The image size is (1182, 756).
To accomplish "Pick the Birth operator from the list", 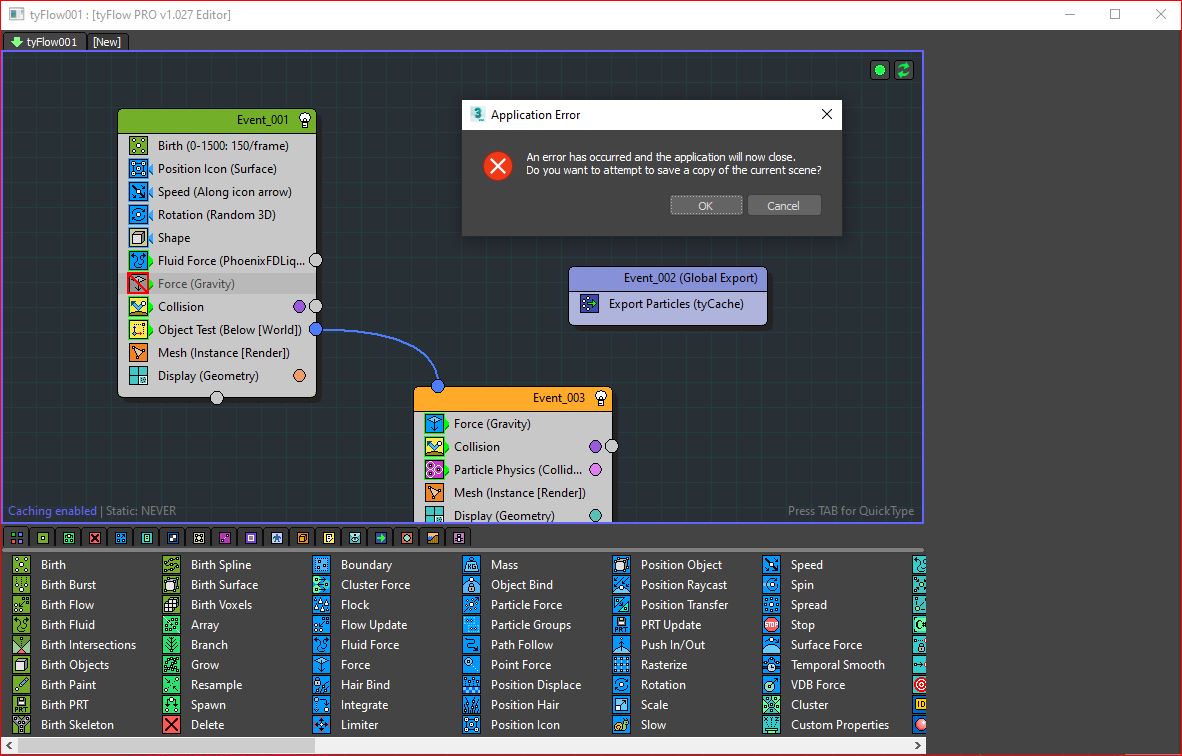I will 39,565.
